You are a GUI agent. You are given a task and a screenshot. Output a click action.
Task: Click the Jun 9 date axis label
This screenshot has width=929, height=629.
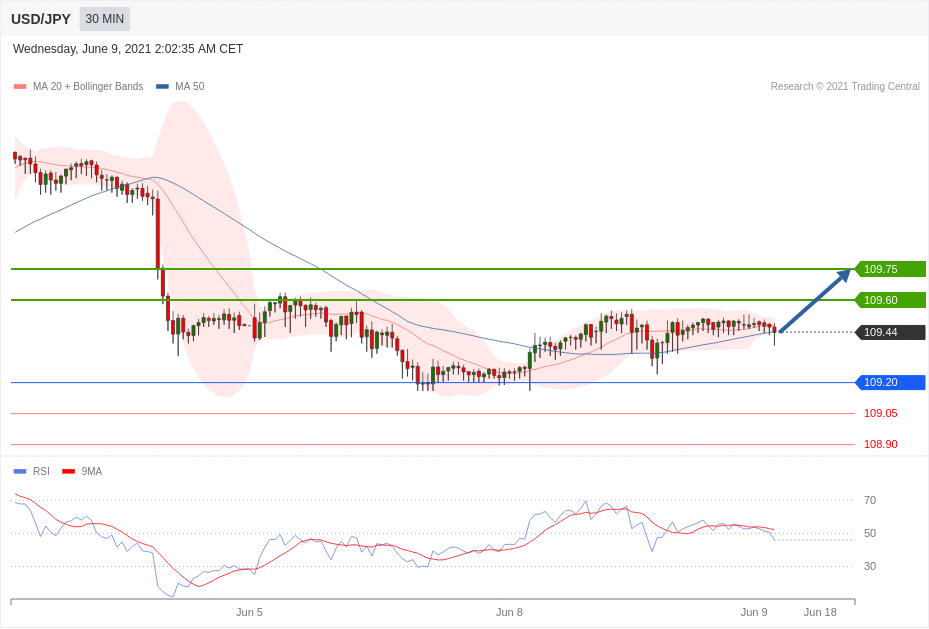coord(754,612)
